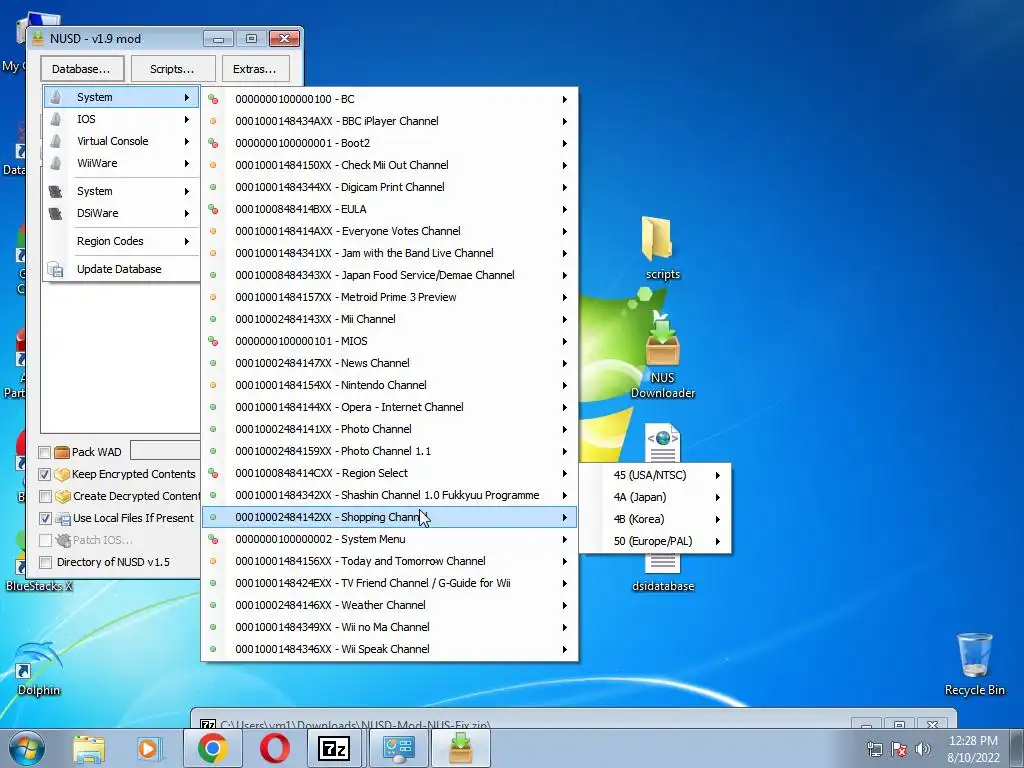
Task: Click the submenu arrow for News Channel
Action: pos(564,363)
